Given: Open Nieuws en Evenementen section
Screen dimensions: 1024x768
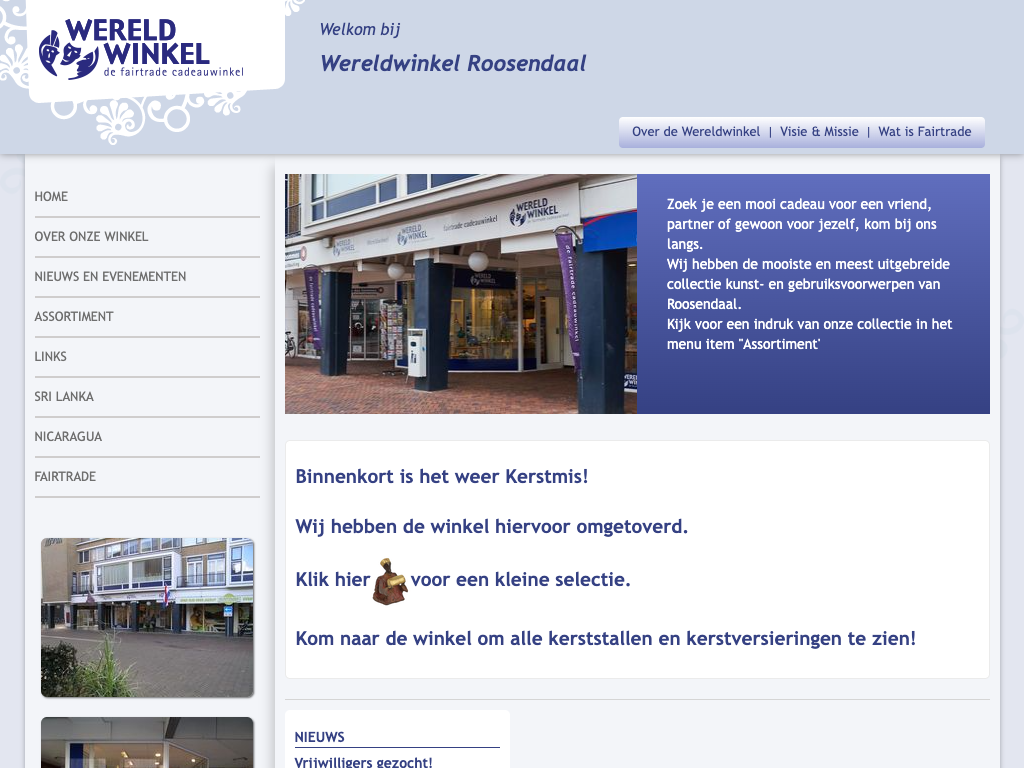Looking at the screenshot, I should (x=110, y=277).
